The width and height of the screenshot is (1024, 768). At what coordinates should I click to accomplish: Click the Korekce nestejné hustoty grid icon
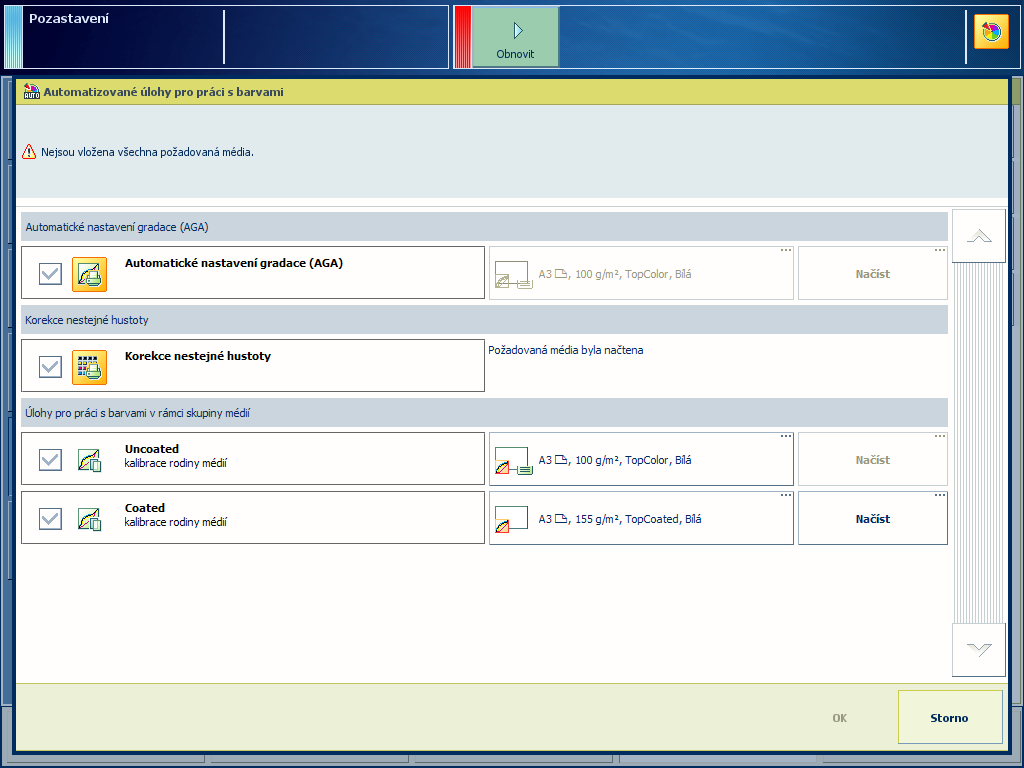(x=89, y=367)
